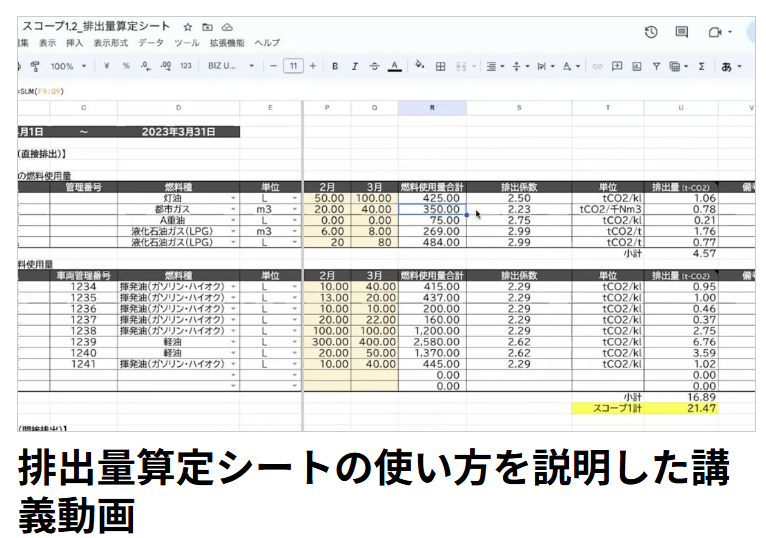This screenshot has width=766, height=538.
Task: Open the BIZ U... font dropdown
Action: click(x=227, y=66)
